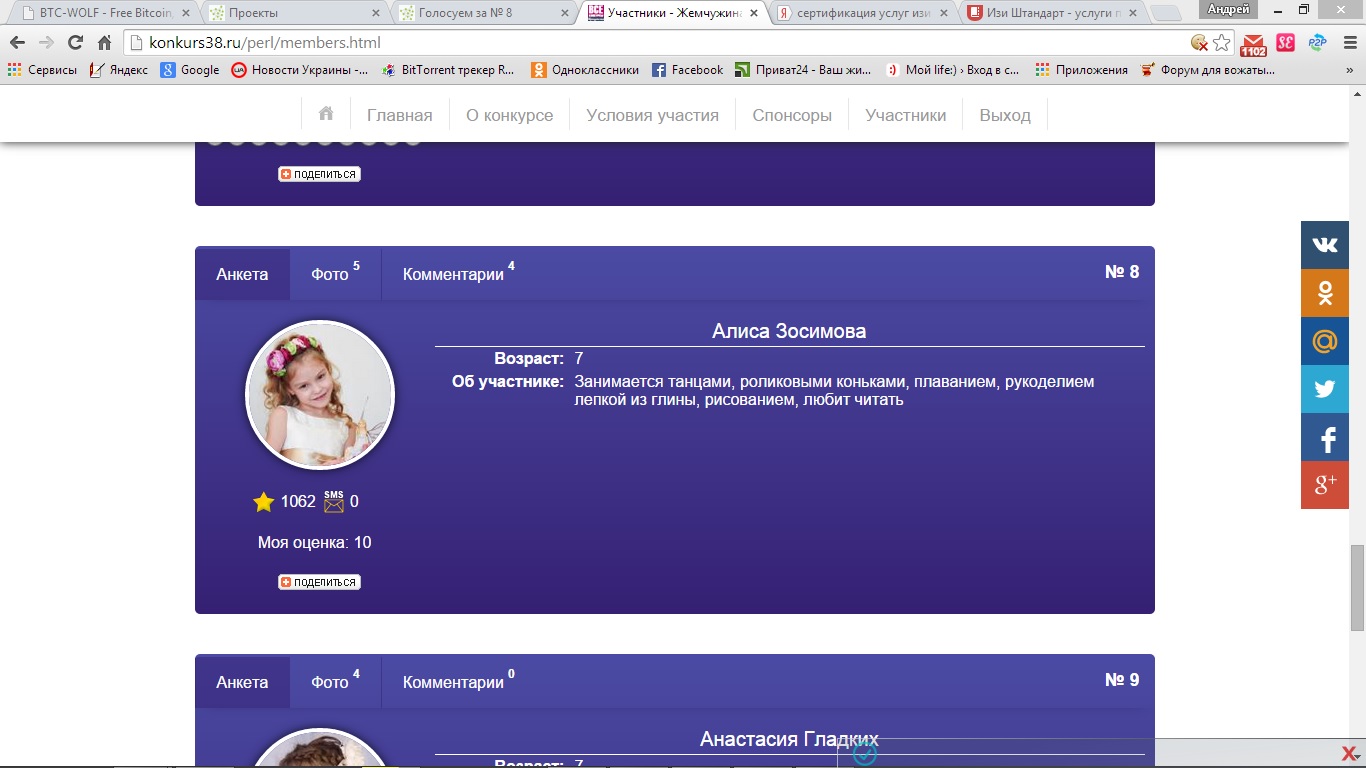Go back with the browser back arrow
The height and width of the screenshot is (768, 1366).
tap(17, 43)
